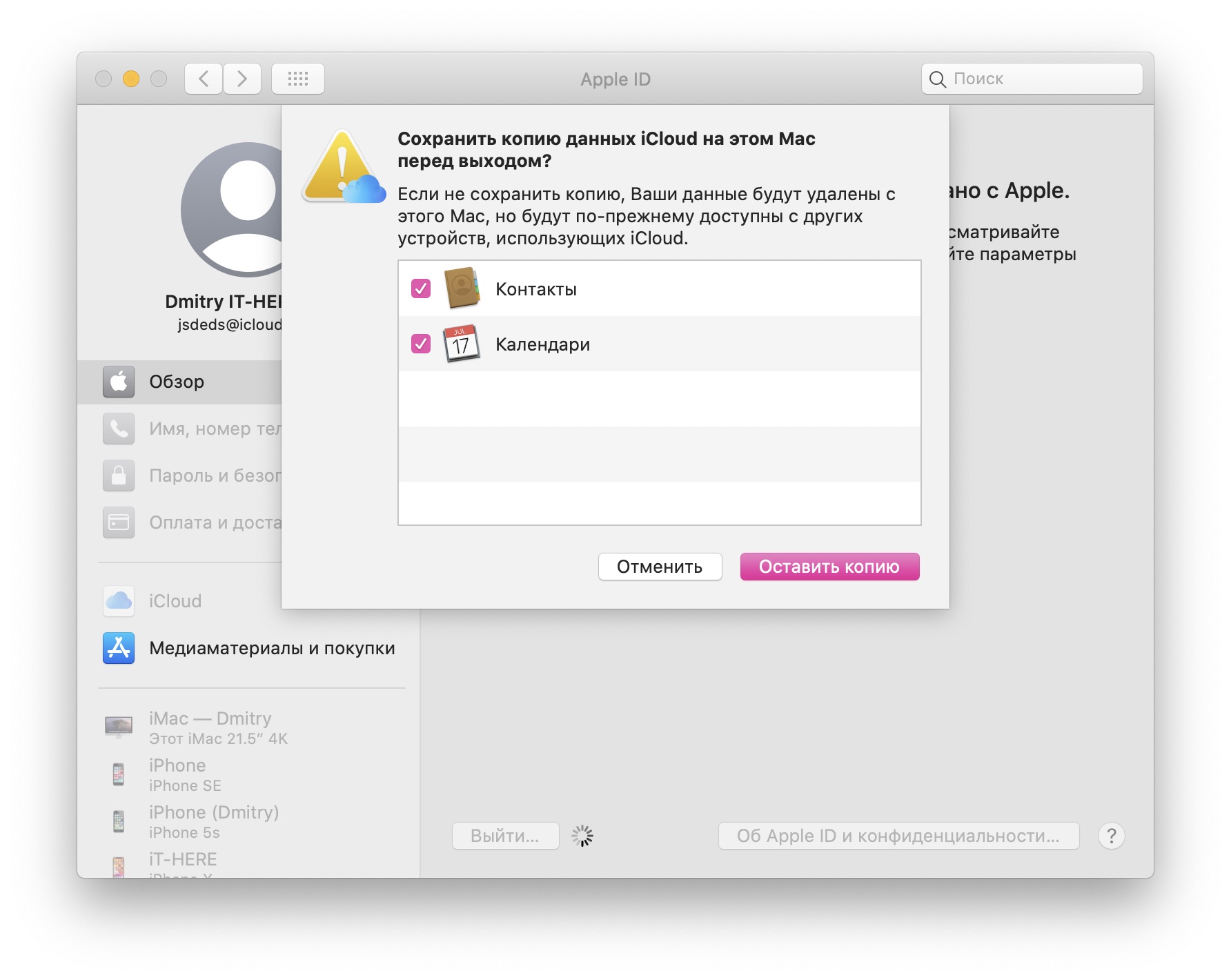Toggle the Календари checkbox
Image resolution: width=1231 pixels, height=980 pixels.
pos(421,344)
